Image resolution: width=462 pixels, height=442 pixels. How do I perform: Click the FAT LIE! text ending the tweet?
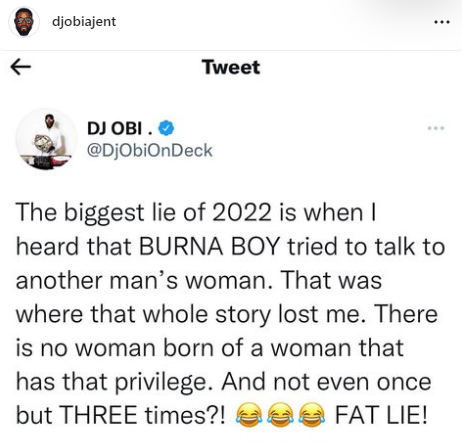click(381, 415)
